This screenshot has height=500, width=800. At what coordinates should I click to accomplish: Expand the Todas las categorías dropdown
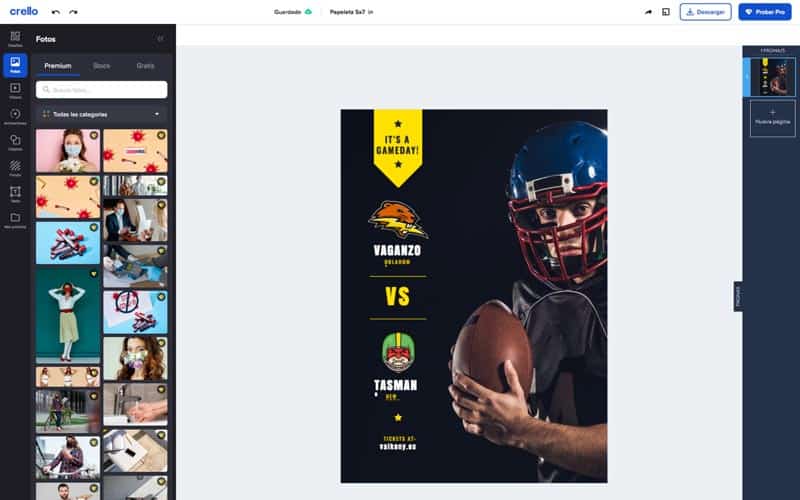click(102, 114)
